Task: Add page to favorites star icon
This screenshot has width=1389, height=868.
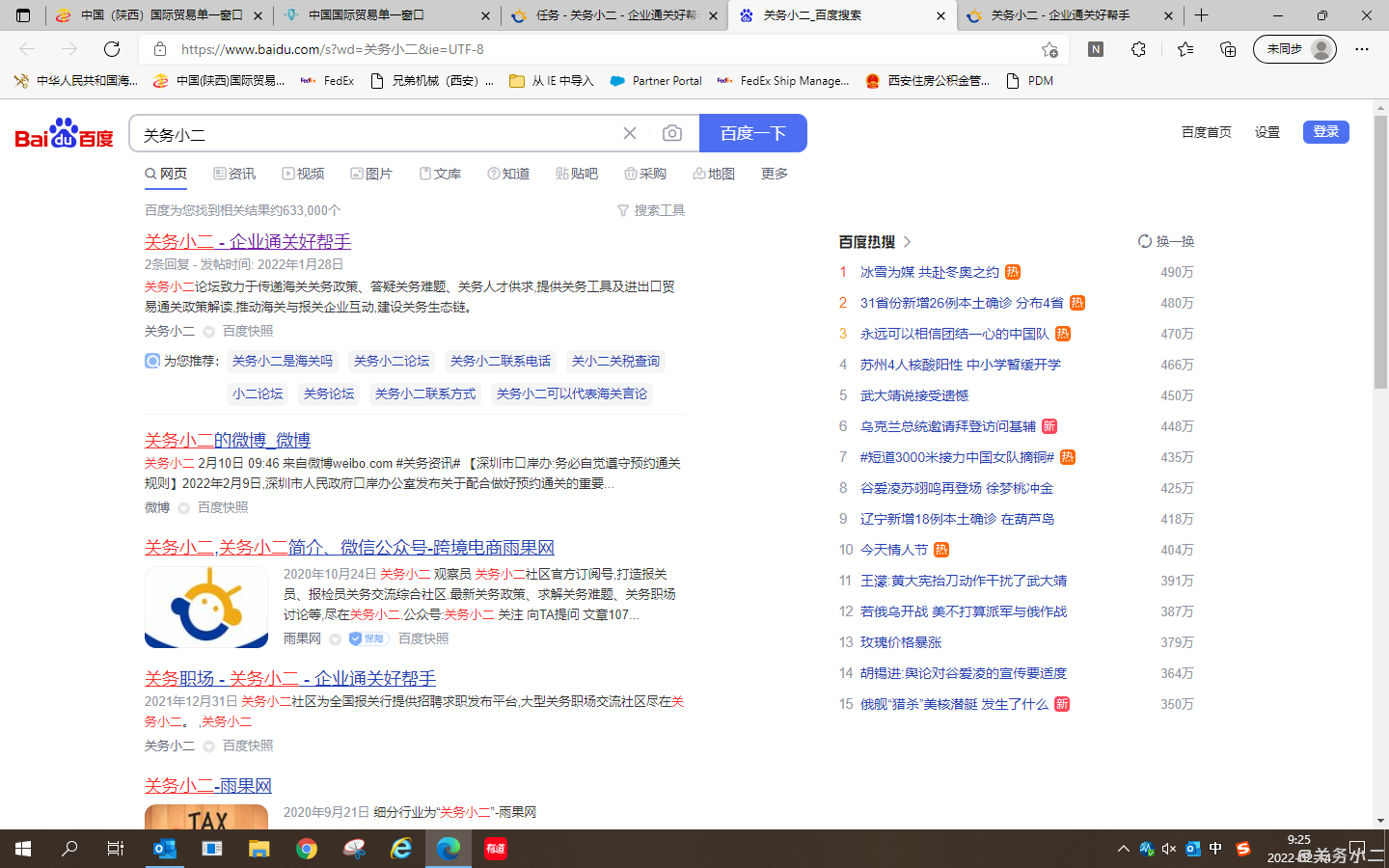Action: [1049, 49]
